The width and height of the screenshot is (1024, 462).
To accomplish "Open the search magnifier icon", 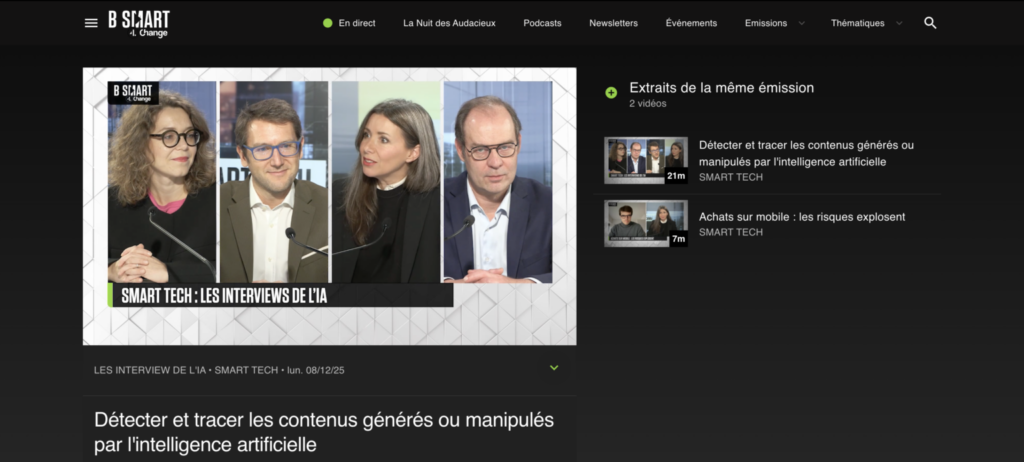I will click(931, 23).
